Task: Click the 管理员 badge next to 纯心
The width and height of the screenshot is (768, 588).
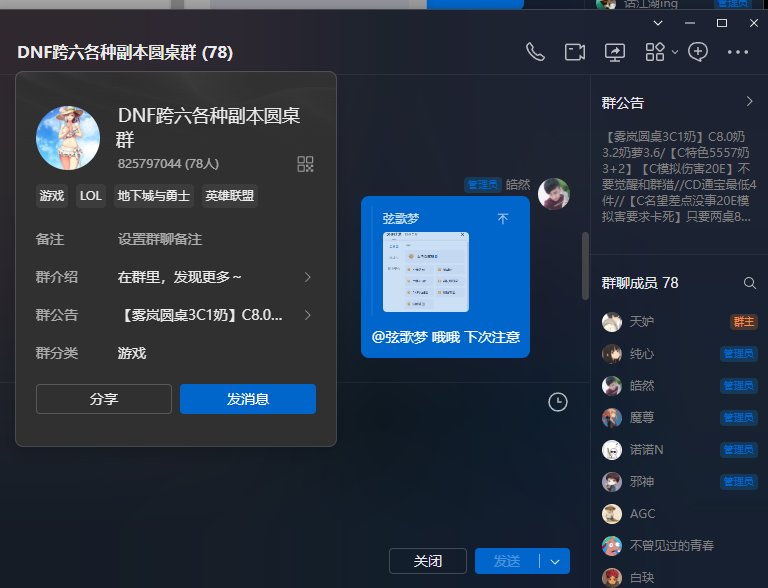Action: 739,354
